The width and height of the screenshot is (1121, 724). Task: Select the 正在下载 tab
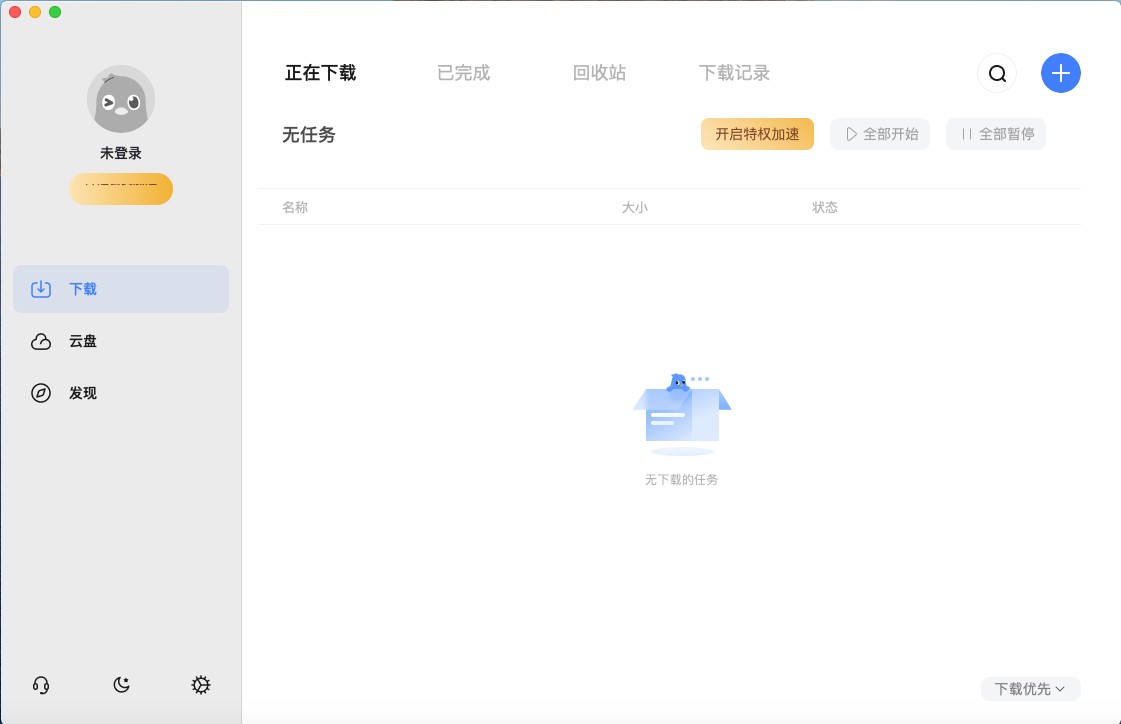(x=320, y=73)
